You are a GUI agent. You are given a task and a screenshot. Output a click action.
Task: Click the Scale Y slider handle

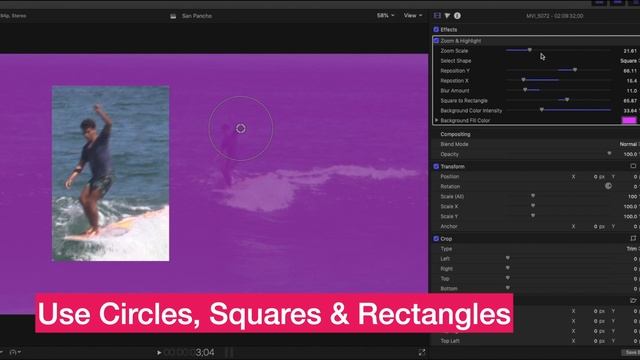click(533, 216)
